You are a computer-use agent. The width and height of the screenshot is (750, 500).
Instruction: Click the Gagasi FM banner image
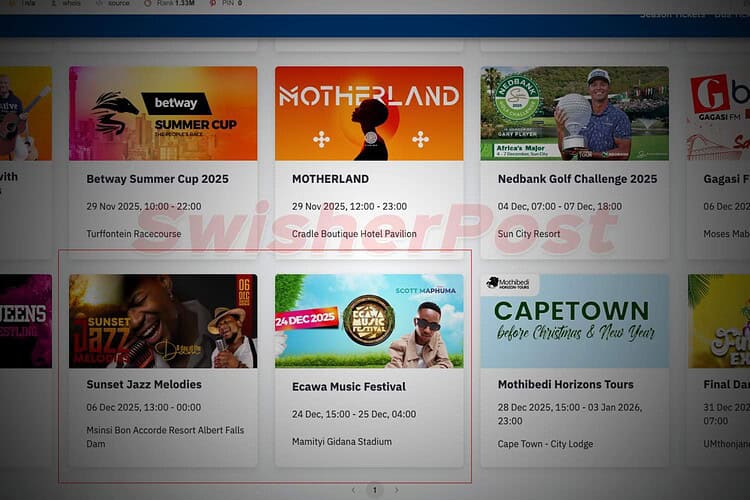718,113
